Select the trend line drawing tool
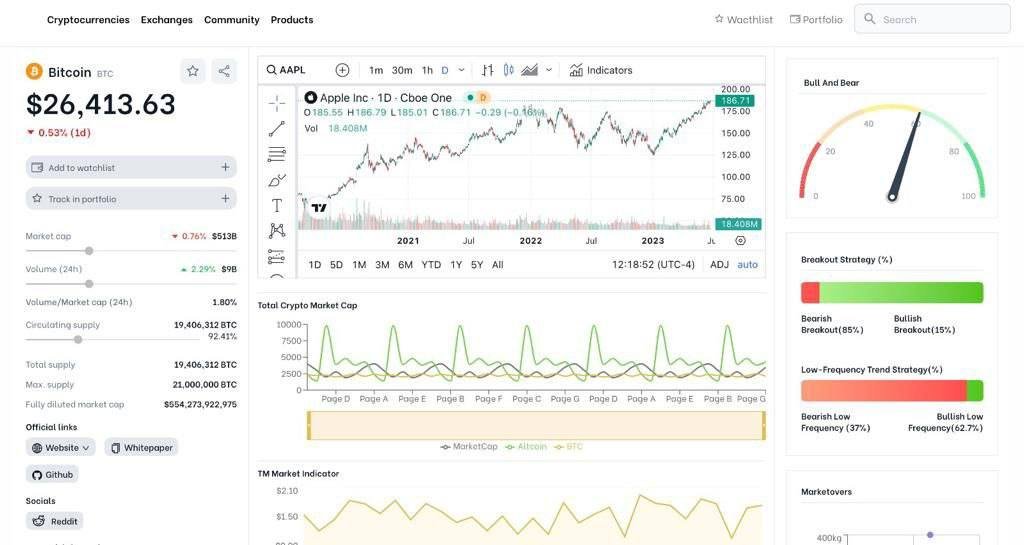Image resolution: width=1024 pixels, height=545 pixels. point(277,129)
